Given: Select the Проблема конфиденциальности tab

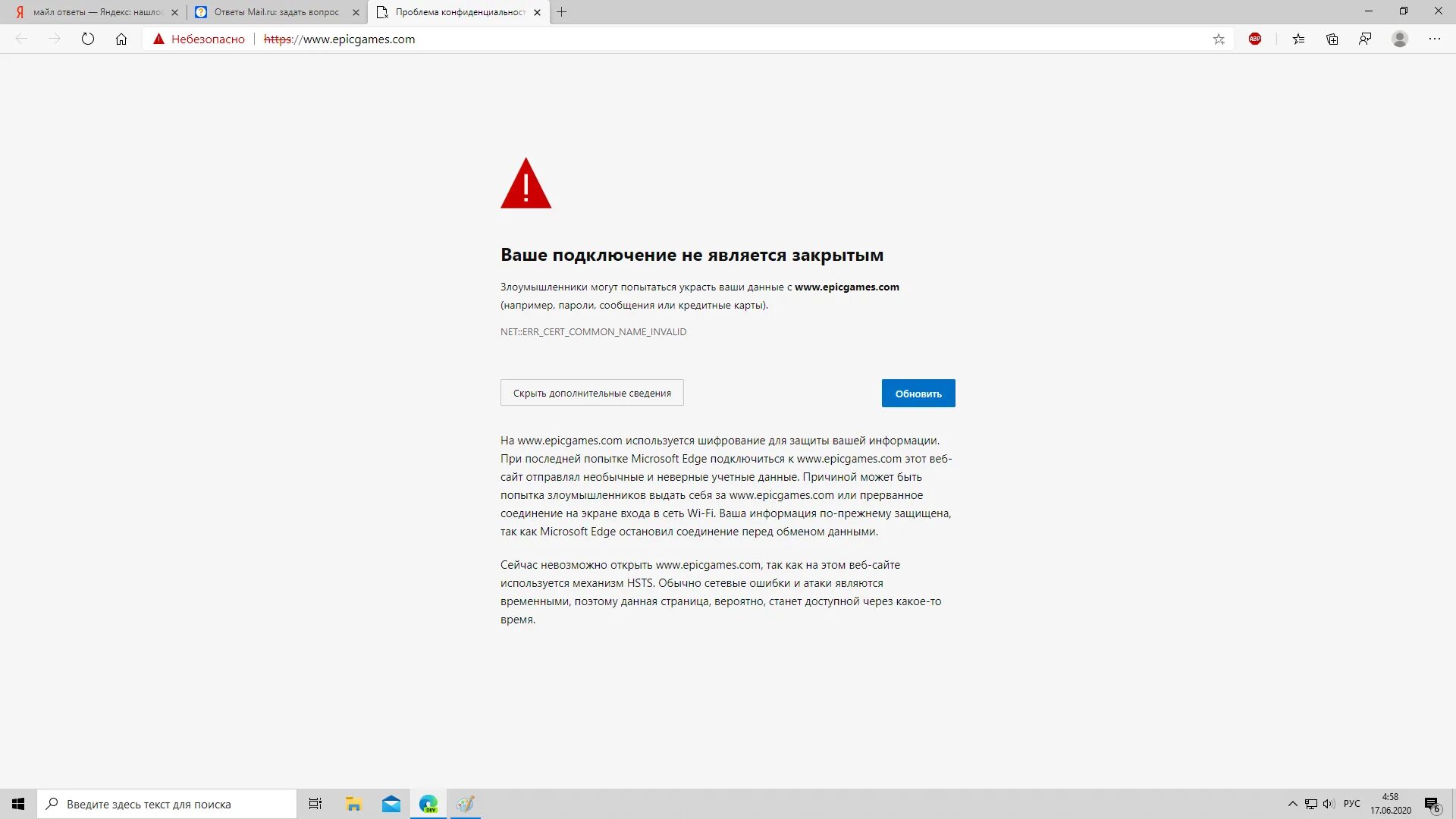Looking at the screenshot, I should [x=459, y=12].
